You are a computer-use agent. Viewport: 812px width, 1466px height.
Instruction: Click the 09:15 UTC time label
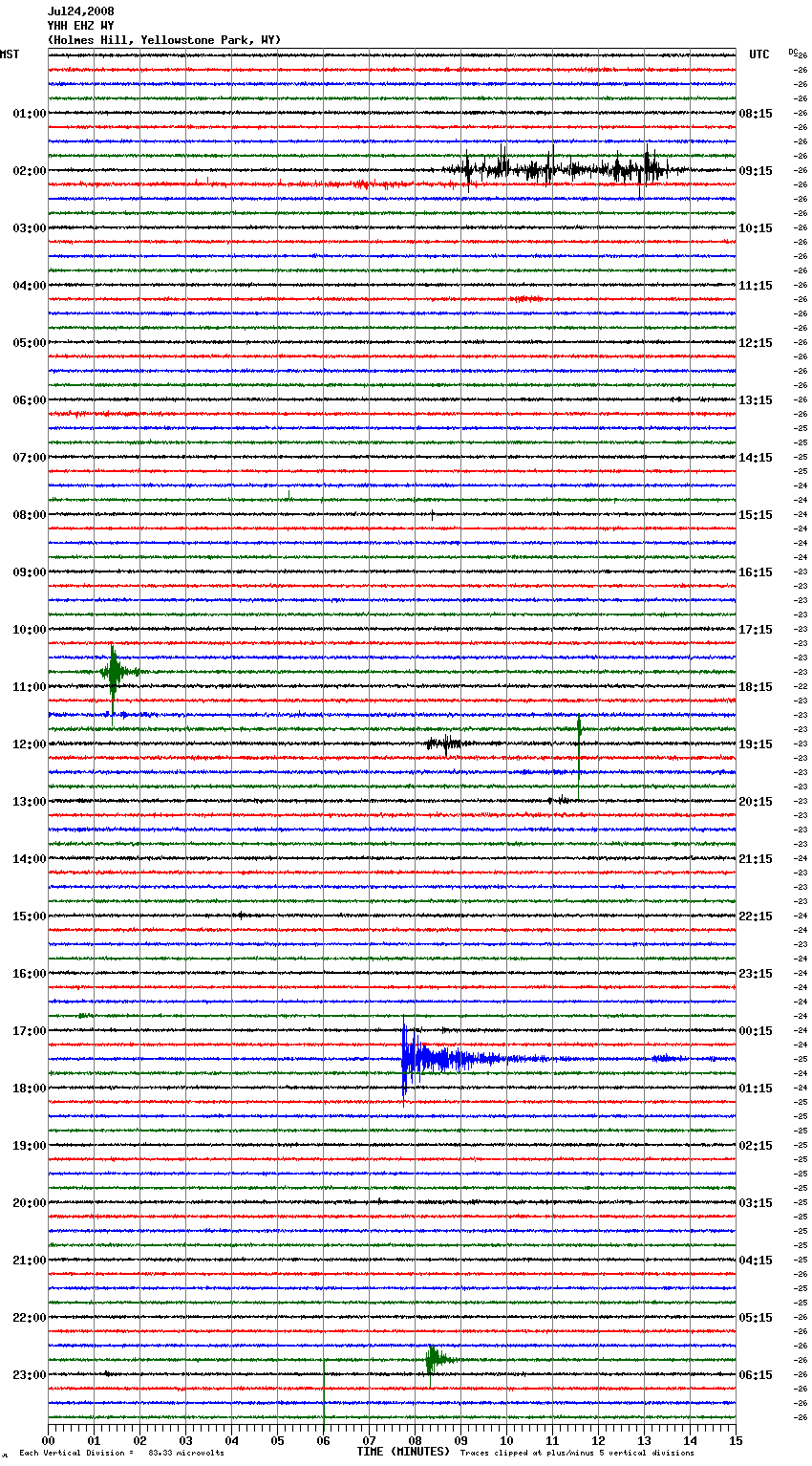pyautogui.click(x=756, y=171)
